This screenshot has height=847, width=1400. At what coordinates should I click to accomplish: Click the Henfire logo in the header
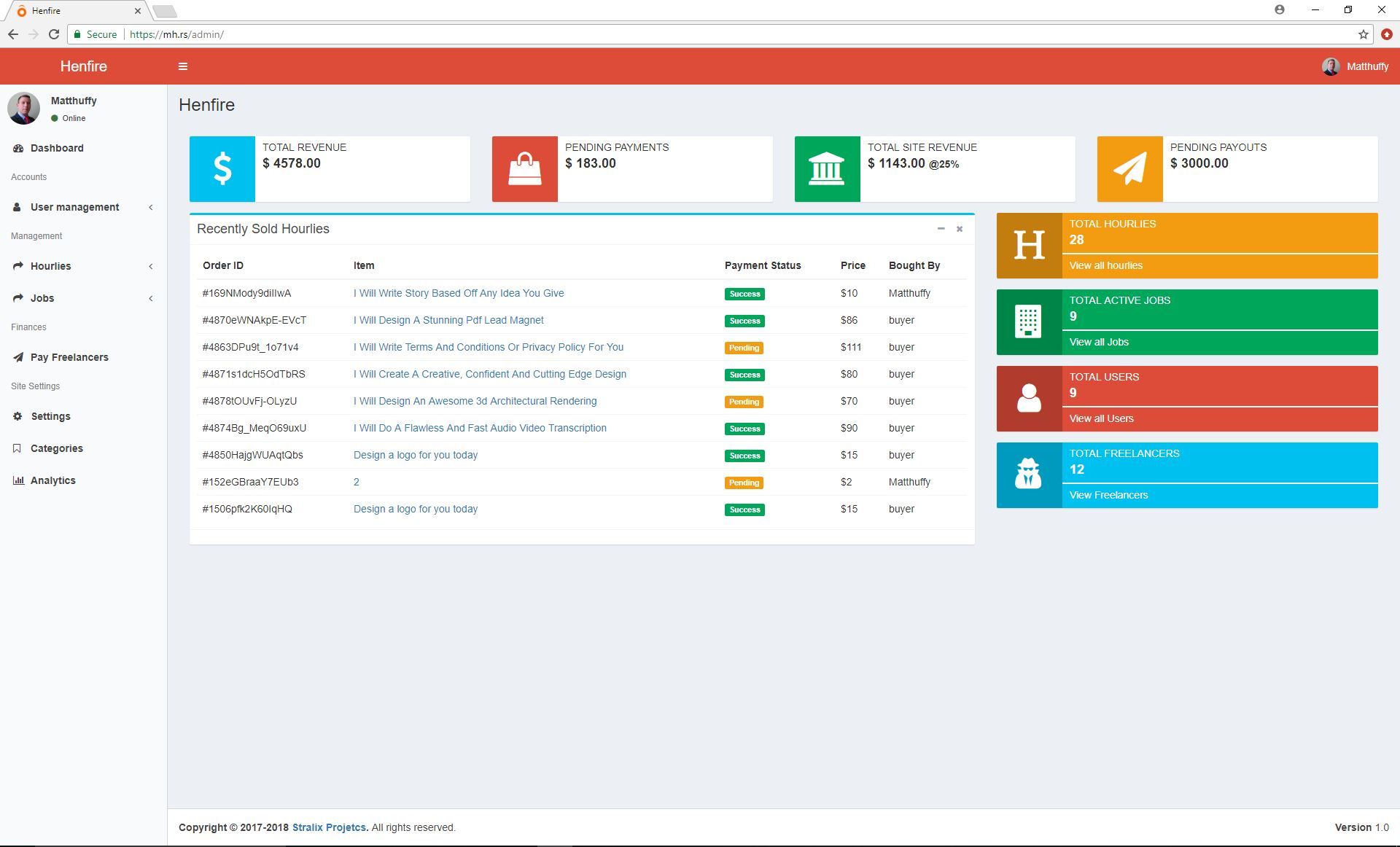pyautogui.click(x=83, y=66)
